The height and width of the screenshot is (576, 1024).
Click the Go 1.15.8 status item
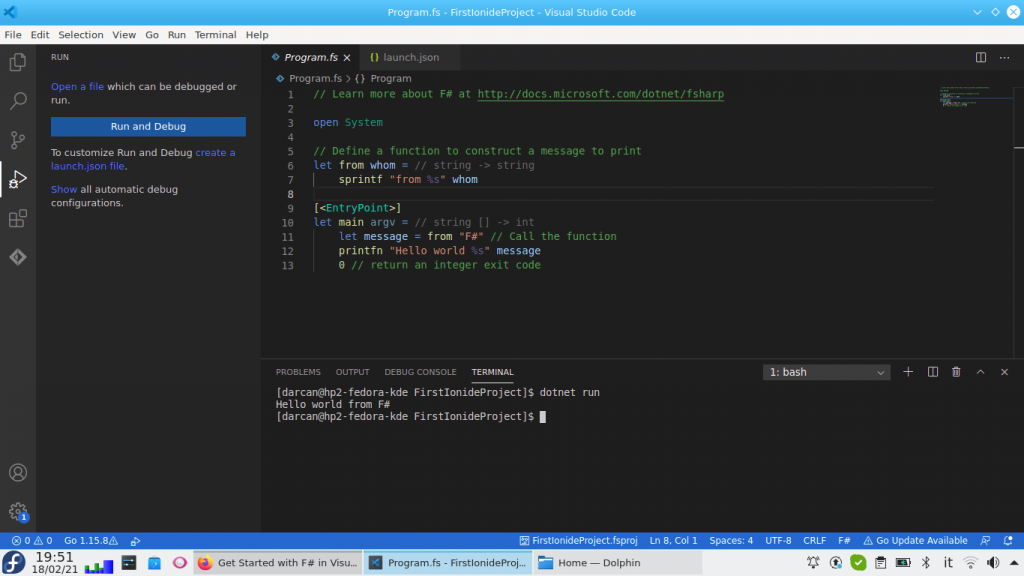tap(91, 541)
